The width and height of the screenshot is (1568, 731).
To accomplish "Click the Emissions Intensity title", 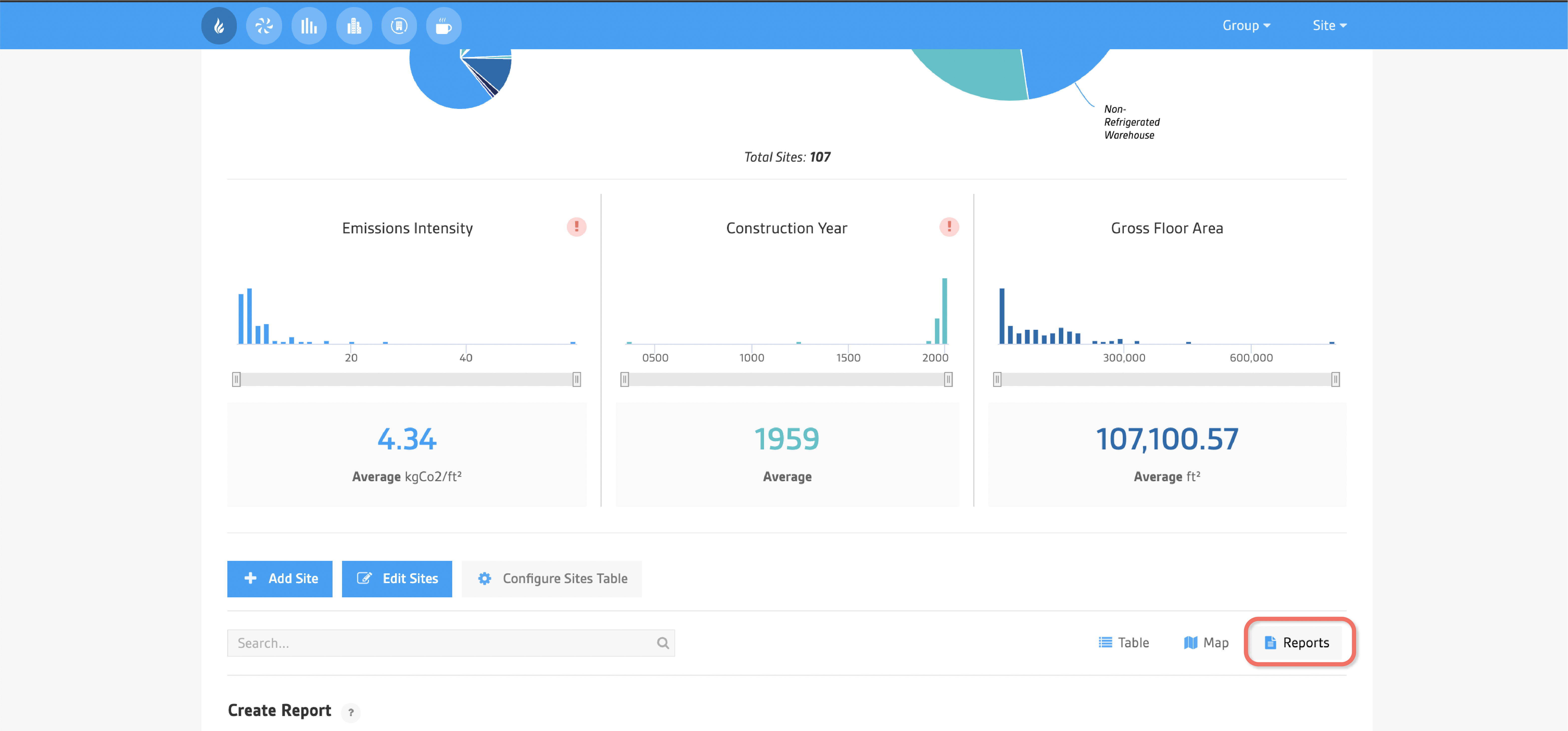I will tap(407, 228).
